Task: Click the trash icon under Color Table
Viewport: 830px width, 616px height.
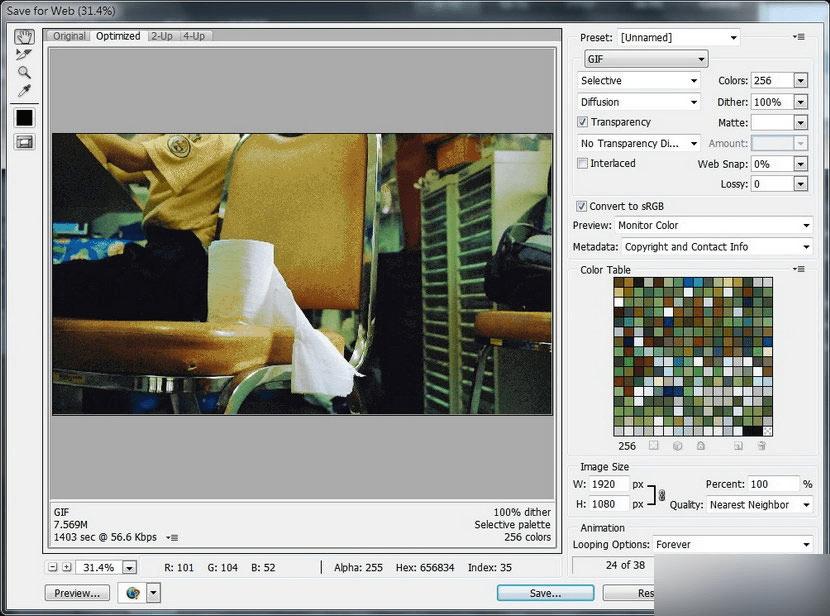Action: tap(761, 446)
